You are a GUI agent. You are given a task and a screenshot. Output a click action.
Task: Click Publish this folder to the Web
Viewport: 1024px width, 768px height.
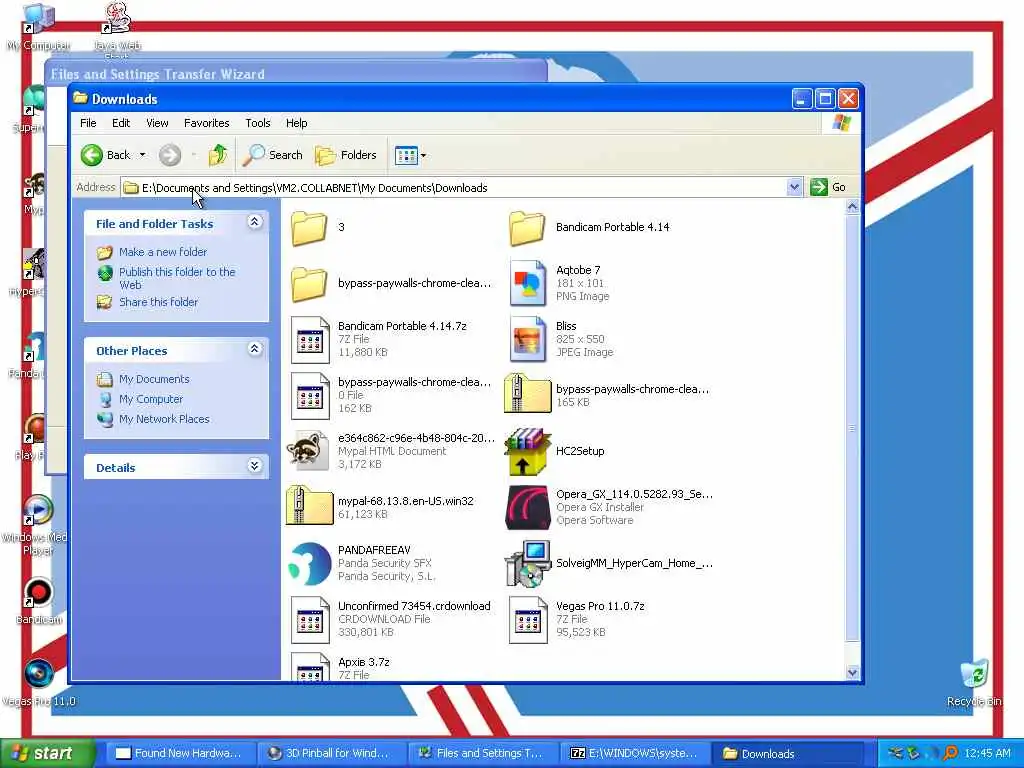point(177,278)
